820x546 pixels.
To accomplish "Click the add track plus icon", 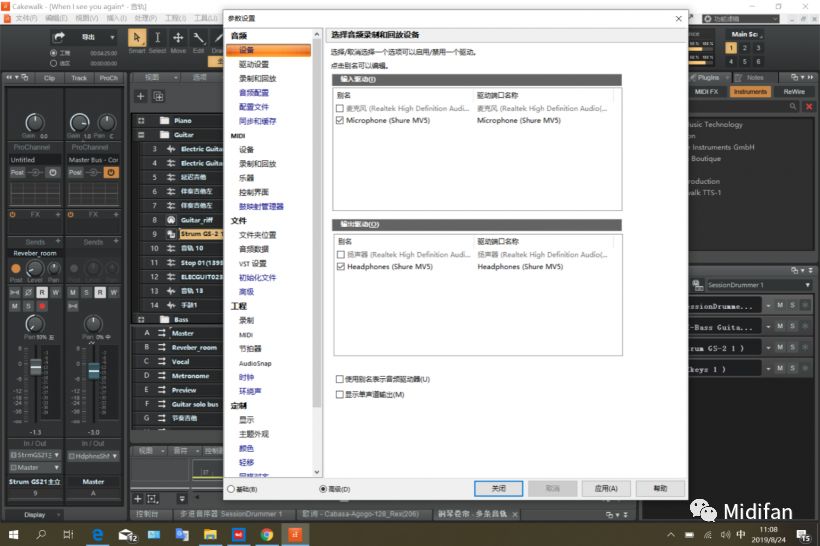I will 140,96.
